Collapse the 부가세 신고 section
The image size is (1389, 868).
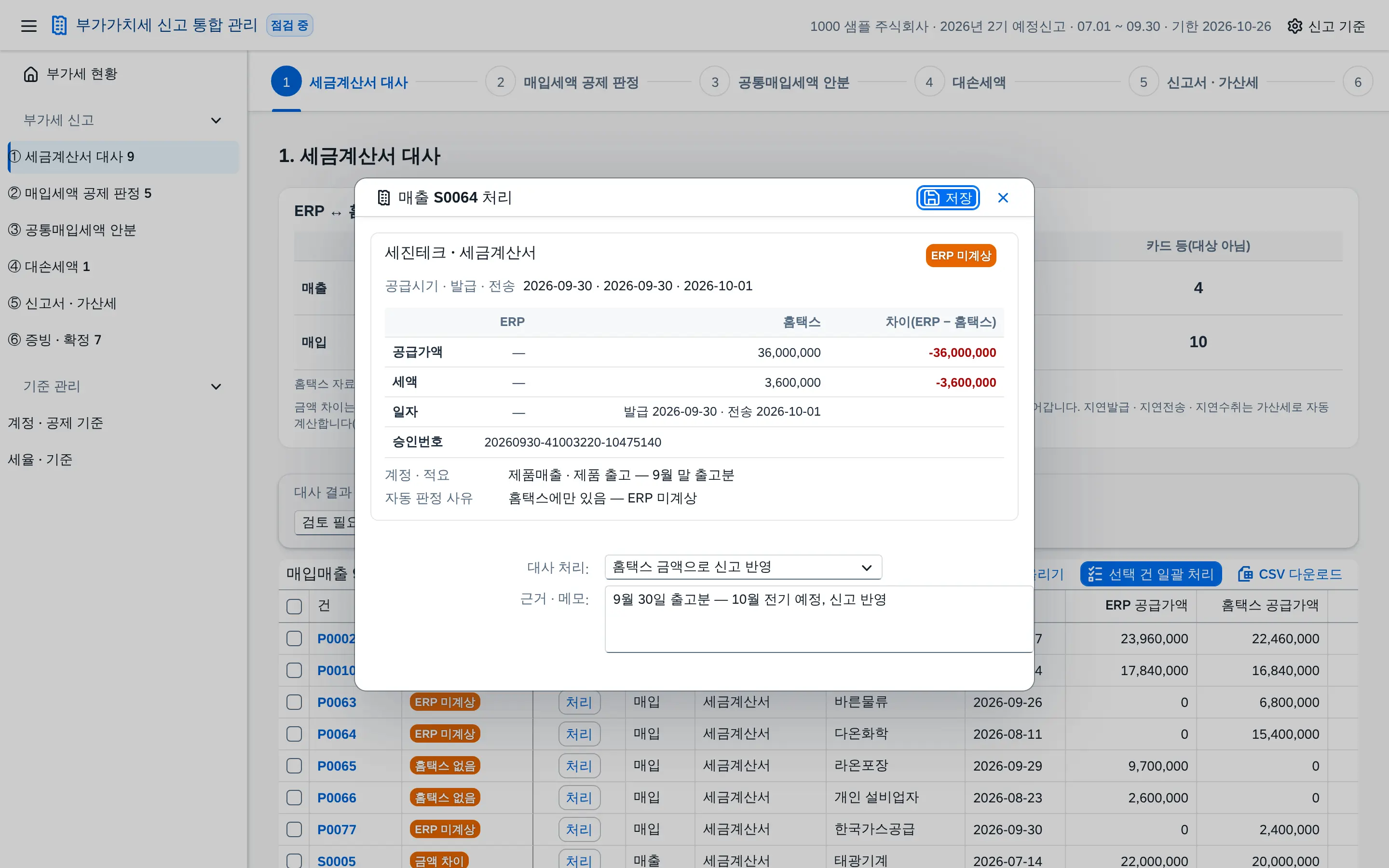(216, 121)
